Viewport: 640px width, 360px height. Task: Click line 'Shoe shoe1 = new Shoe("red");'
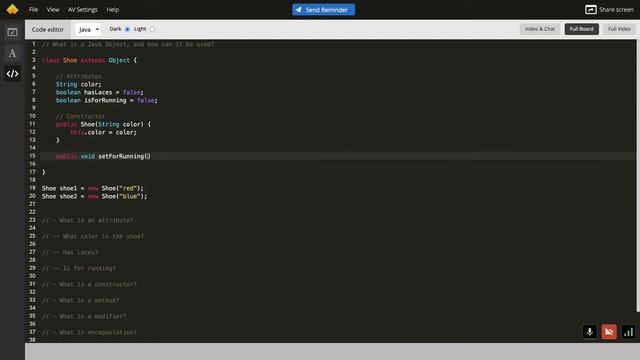pos(93,188)
